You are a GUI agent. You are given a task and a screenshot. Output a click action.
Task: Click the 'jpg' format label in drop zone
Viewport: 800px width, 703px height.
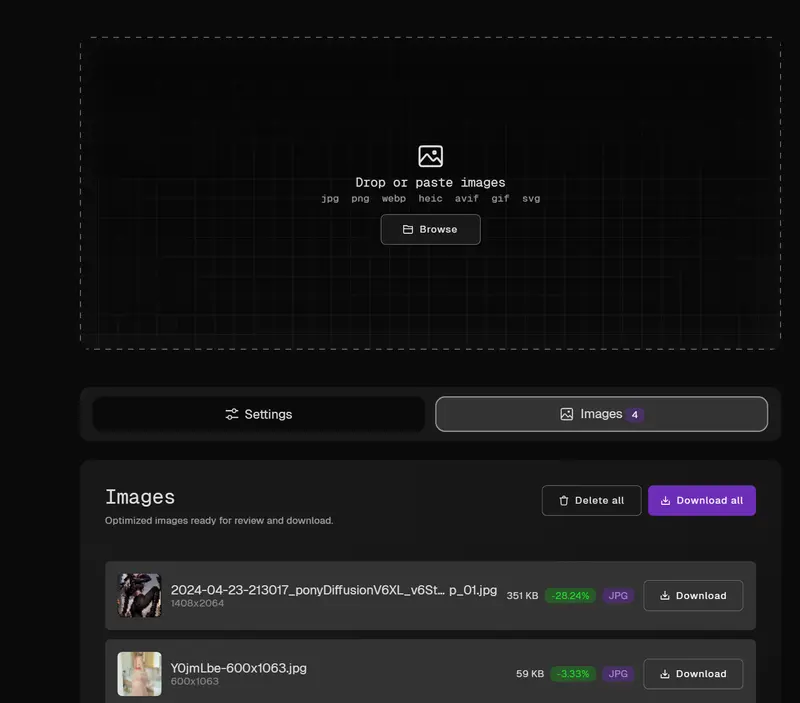click(x=330, y=198)
